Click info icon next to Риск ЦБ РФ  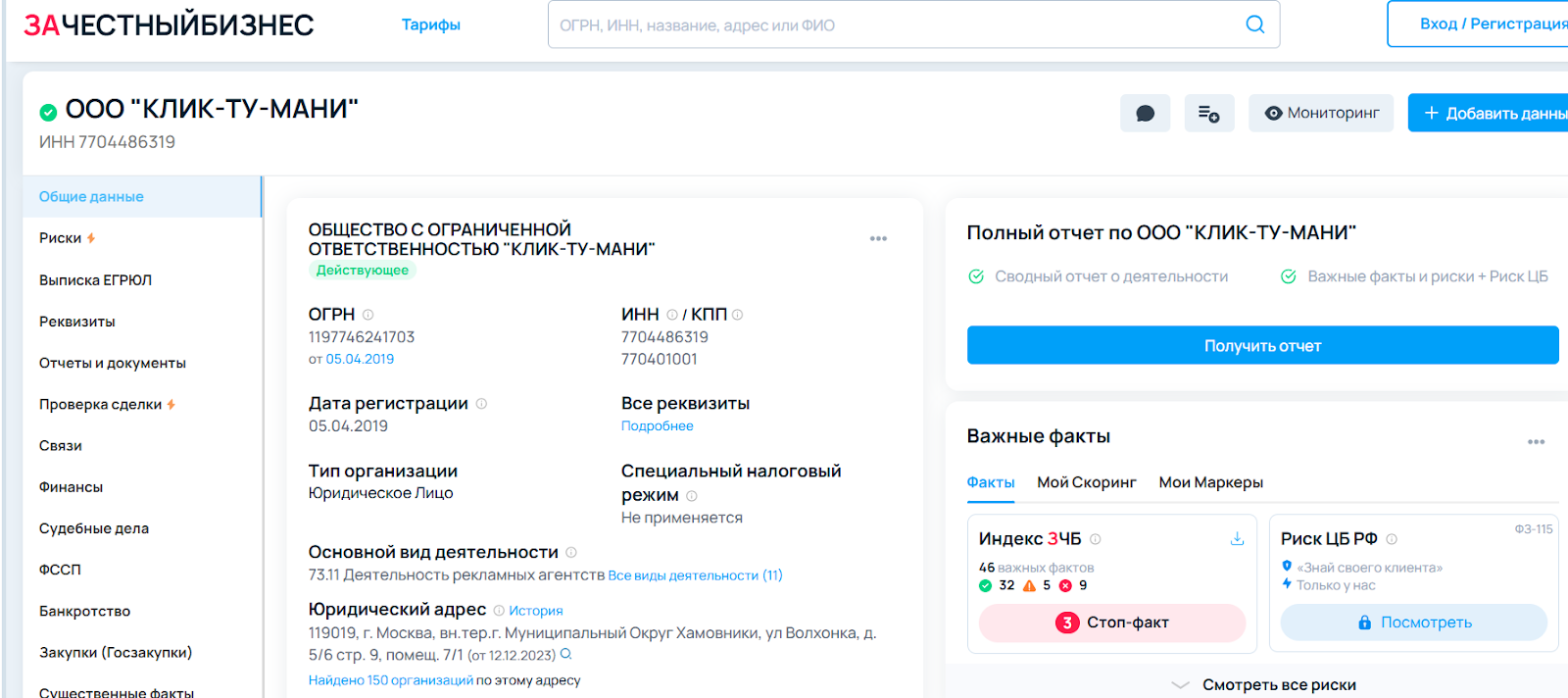coord(1392,539)
